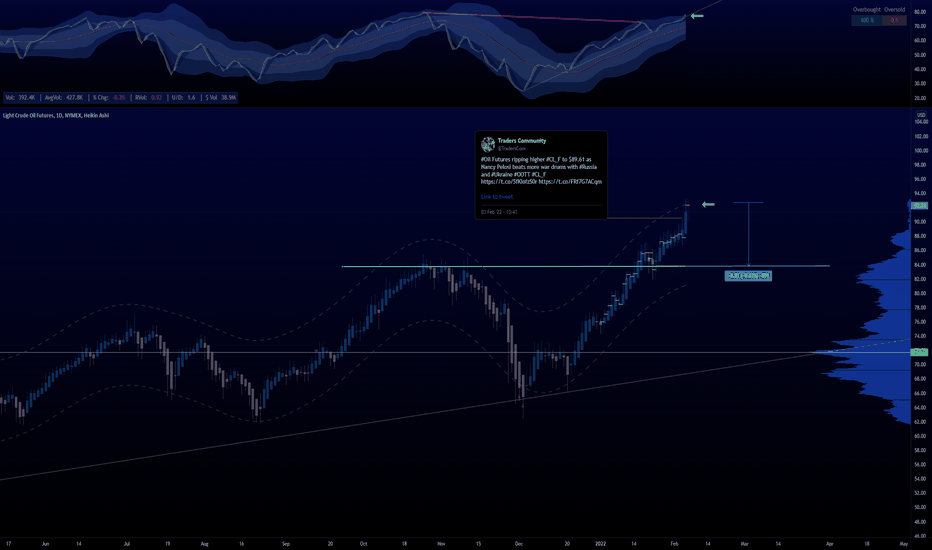Click the 'Apr' label on time axis

click(830, 543)
